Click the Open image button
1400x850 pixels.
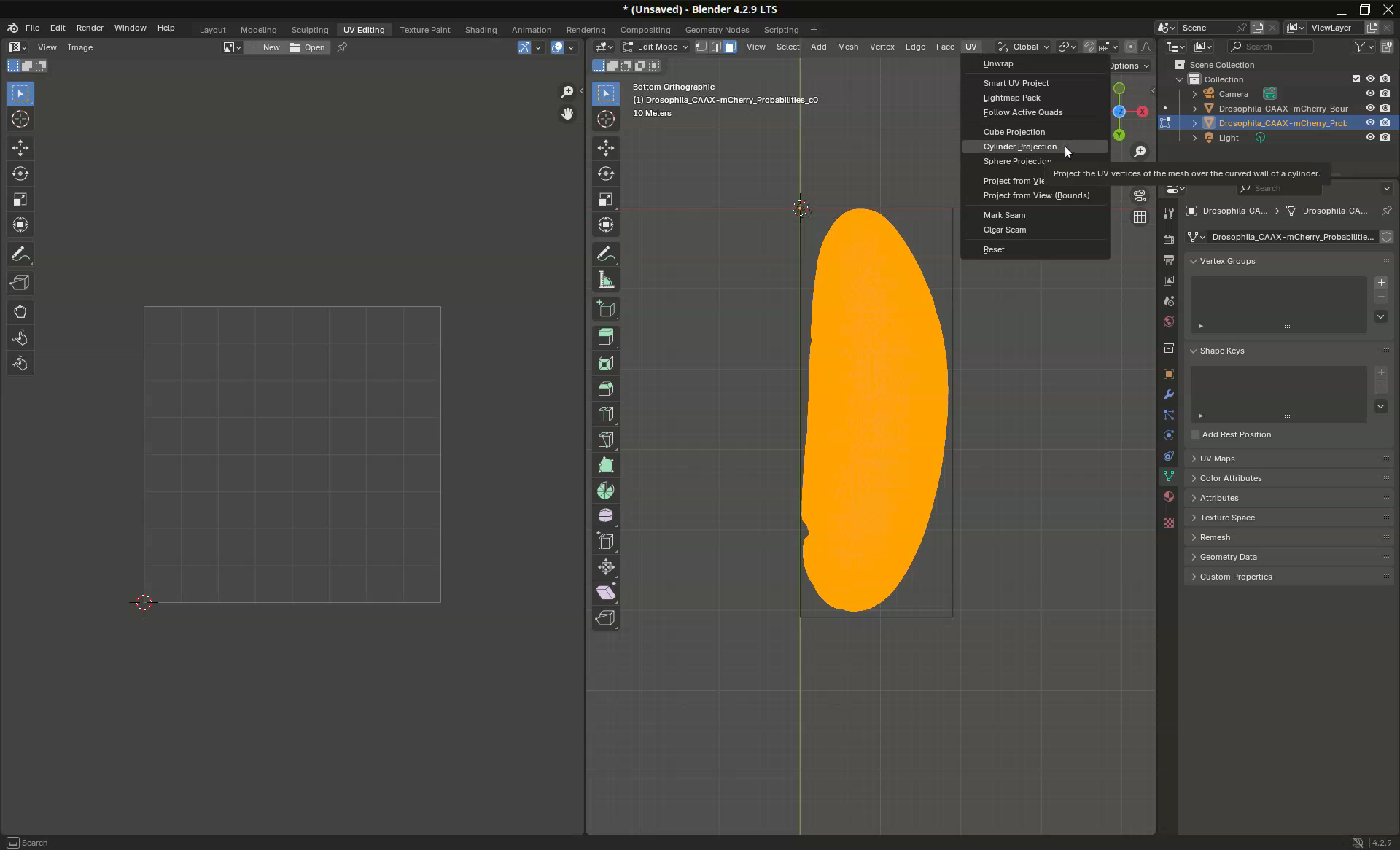(308, 47)
